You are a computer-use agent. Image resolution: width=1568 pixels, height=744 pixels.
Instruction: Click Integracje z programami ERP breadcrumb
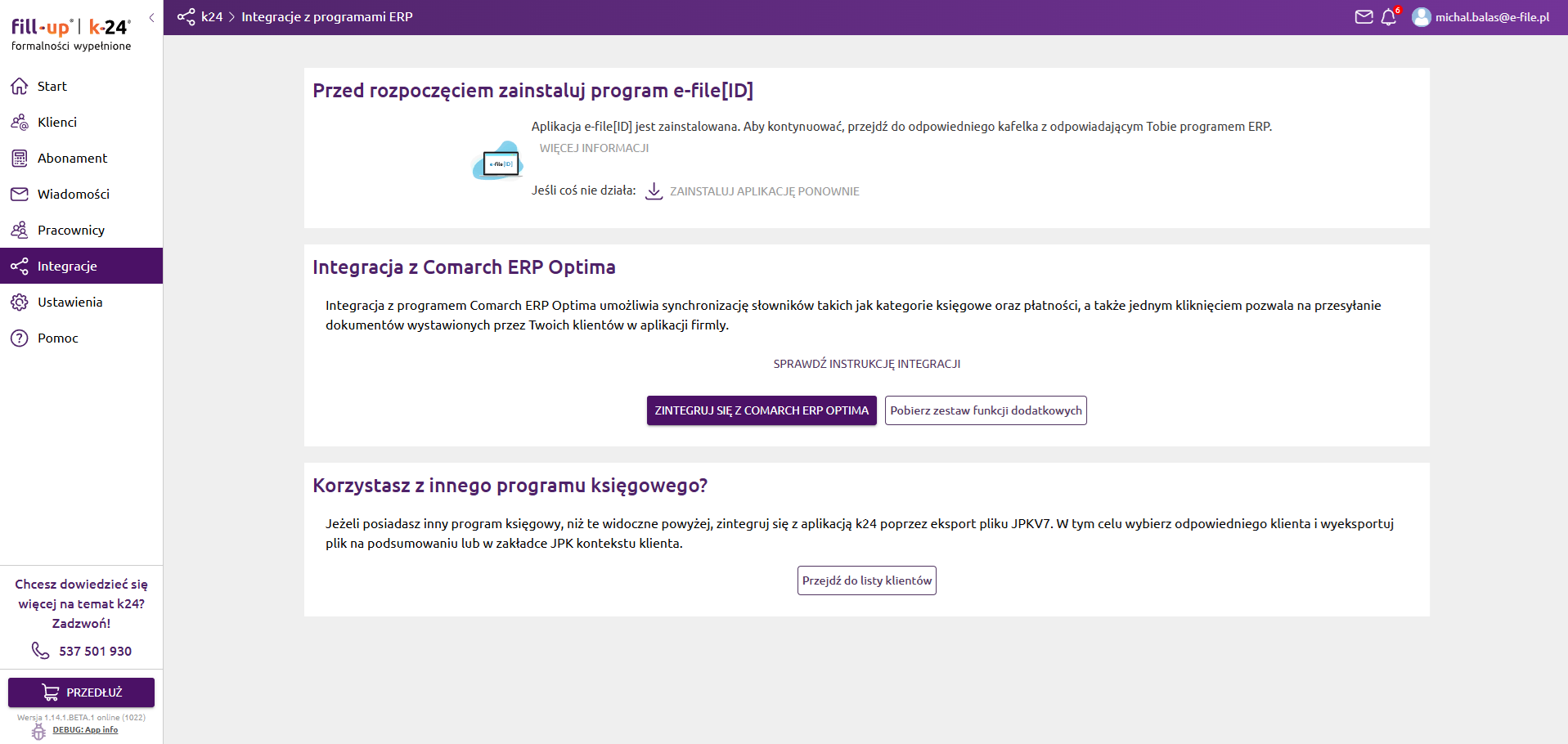tap(327, 16)
